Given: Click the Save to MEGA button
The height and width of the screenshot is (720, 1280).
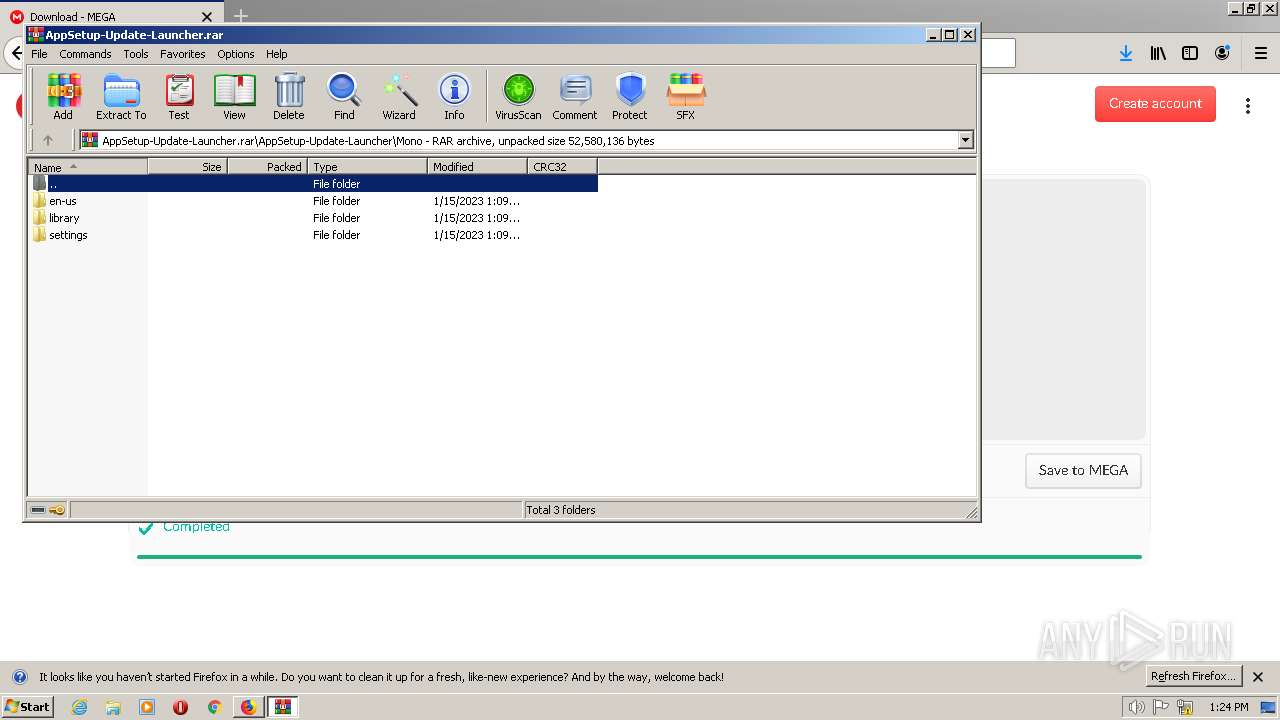Looking at the screenshot, I should click(1083, 470).
